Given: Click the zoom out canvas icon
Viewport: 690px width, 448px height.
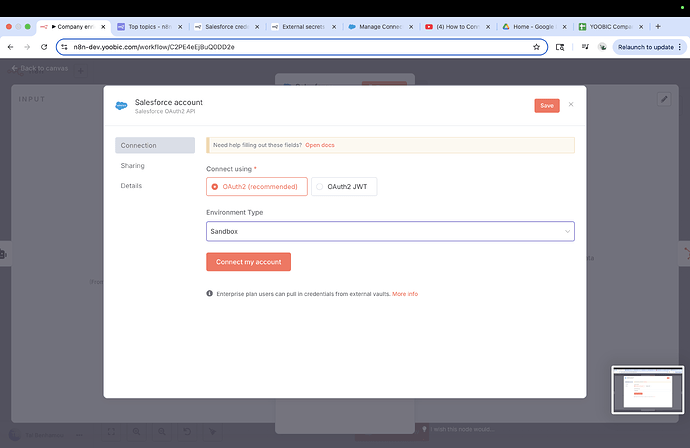Looking at the screenshot, I should click(x=162, y=432).
